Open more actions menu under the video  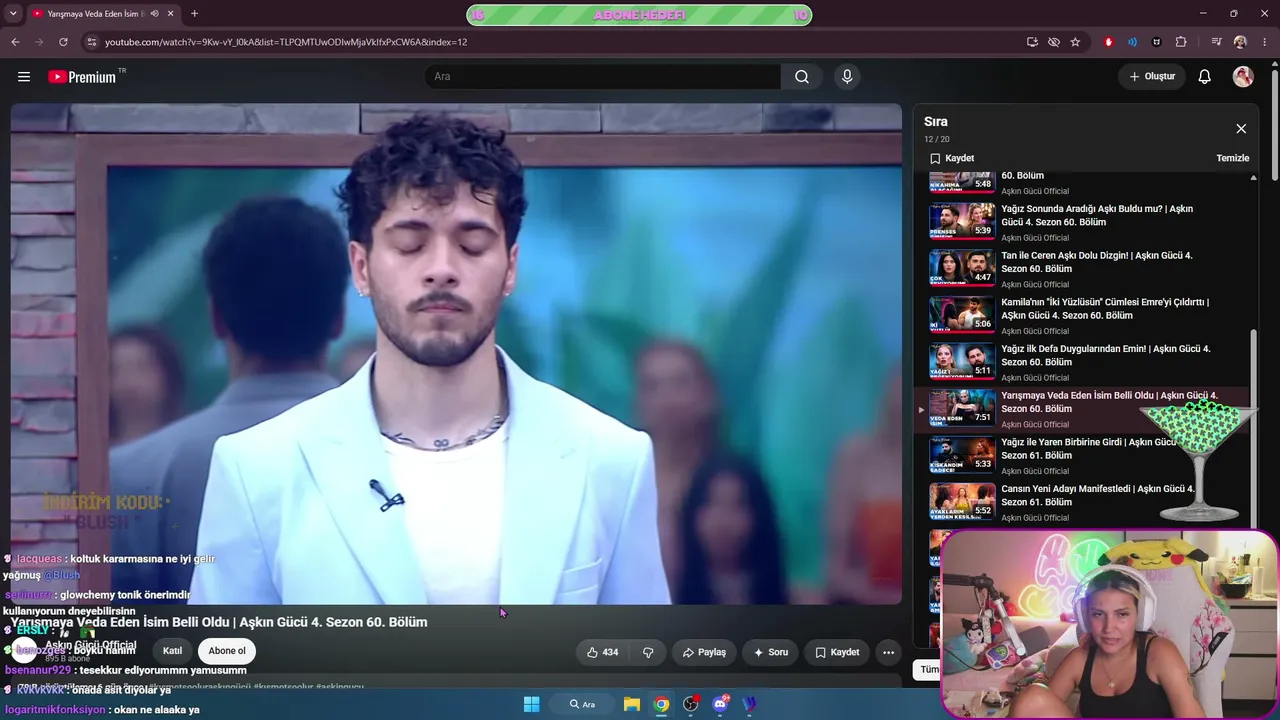pos(888,652)
